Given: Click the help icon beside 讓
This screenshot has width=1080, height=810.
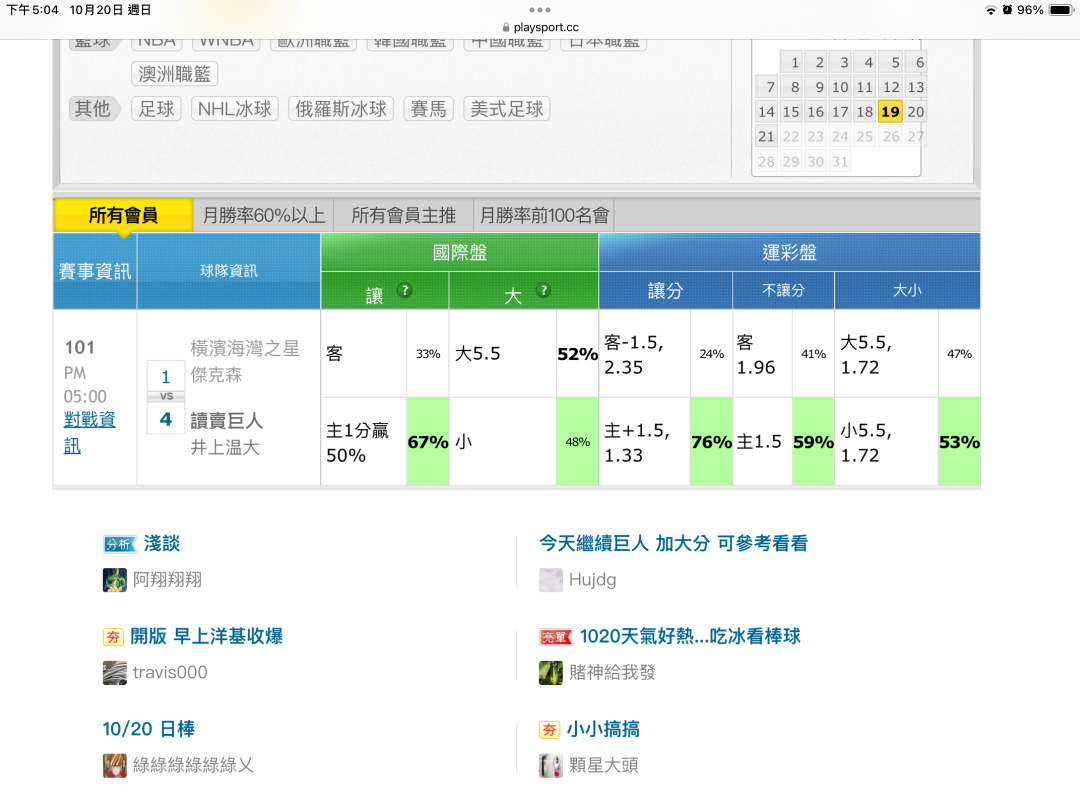Looking at the screenshot, I should tap(405, 291).
